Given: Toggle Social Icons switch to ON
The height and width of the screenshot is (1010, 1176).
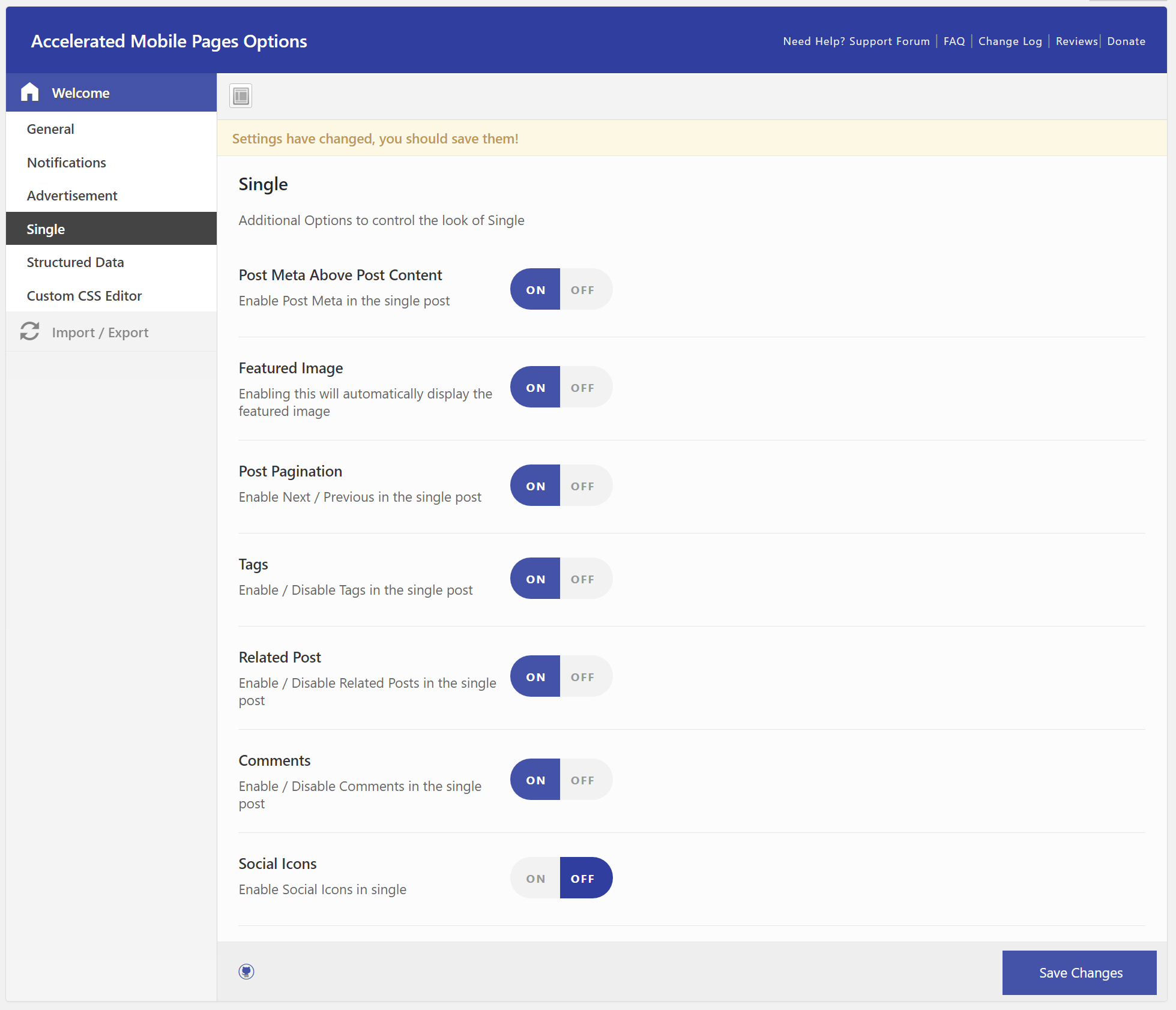Looking at the screenshot, I should [535, 878].
